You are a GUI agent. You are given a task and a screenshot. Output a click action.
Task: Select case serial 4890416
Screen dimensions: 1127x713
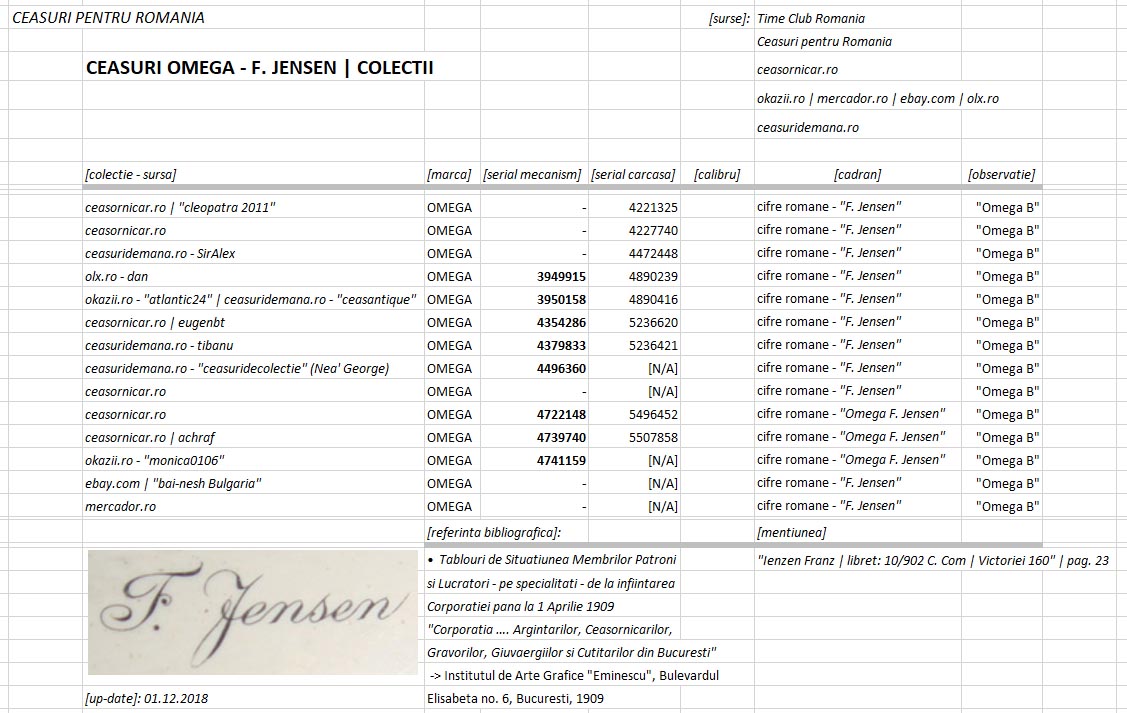coord(653,300)
